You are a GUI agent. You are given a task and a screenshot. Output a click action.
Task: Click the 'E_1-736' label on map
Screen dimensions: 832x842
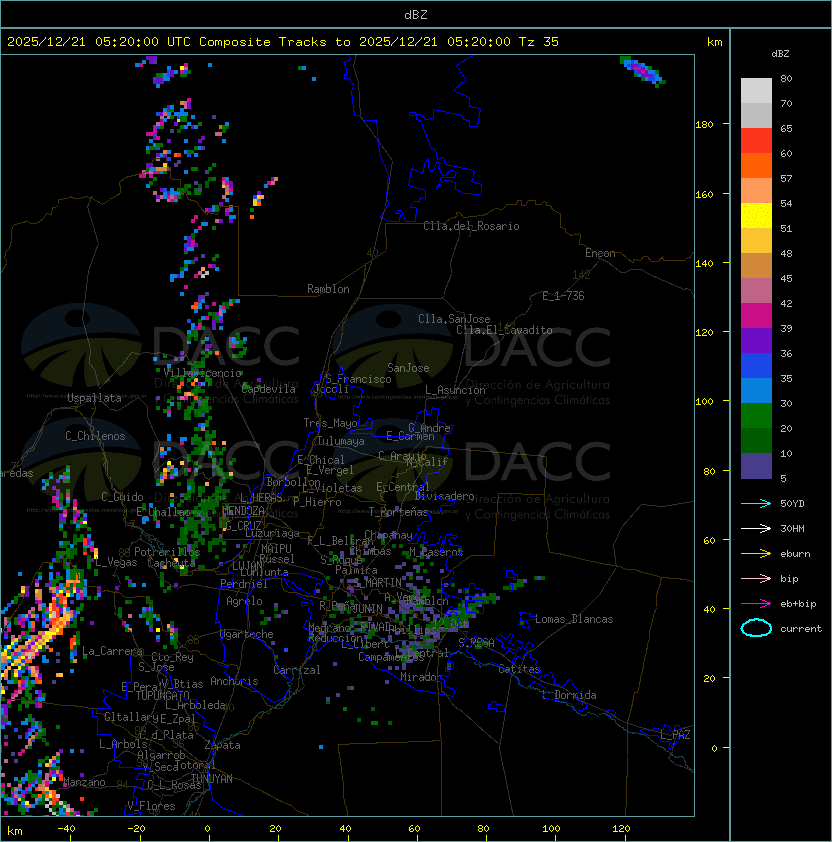(x=563, y=296)
